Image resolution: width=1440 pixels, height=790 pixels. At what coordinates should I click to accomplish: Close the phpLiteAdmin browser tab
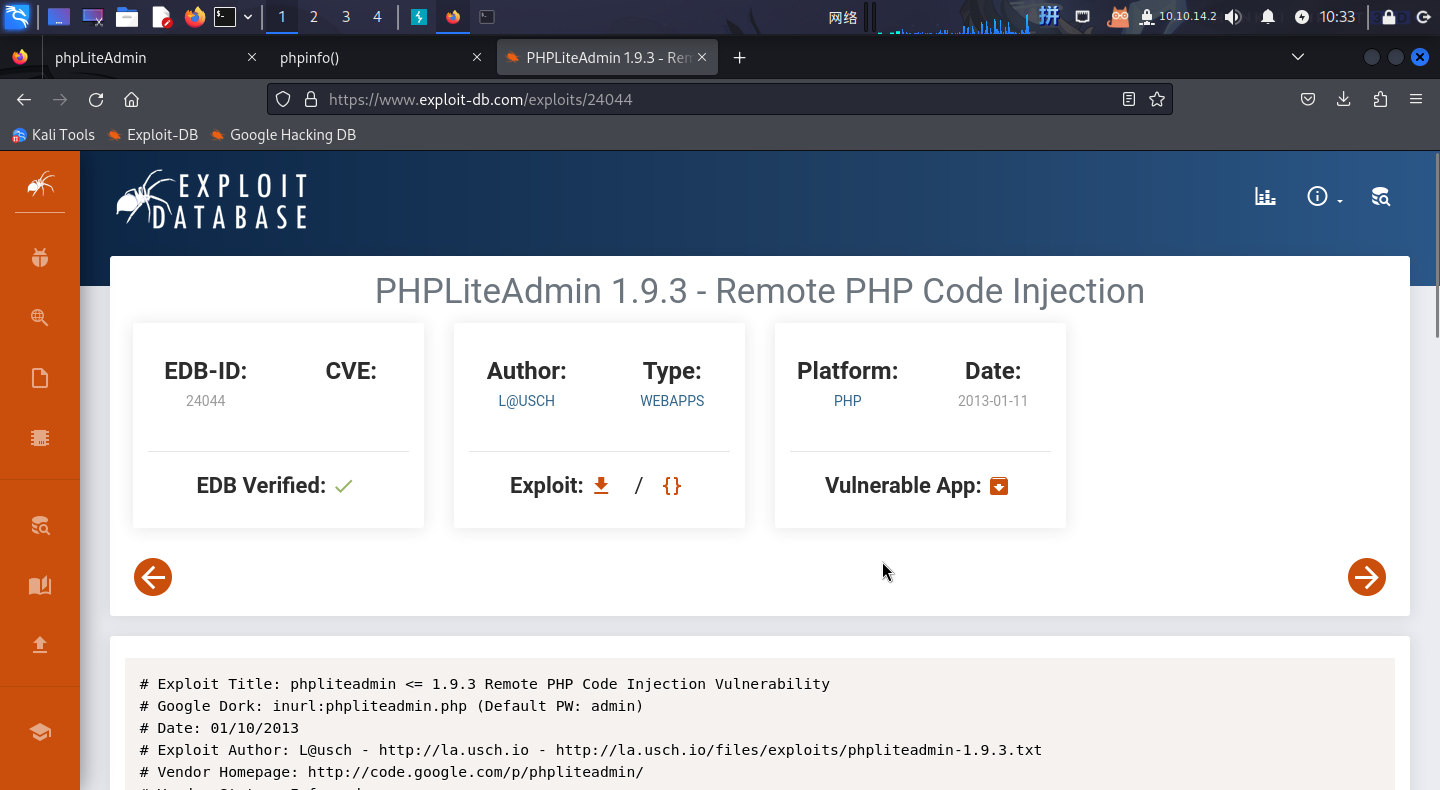pyautogui.click(x=252, y=58)
